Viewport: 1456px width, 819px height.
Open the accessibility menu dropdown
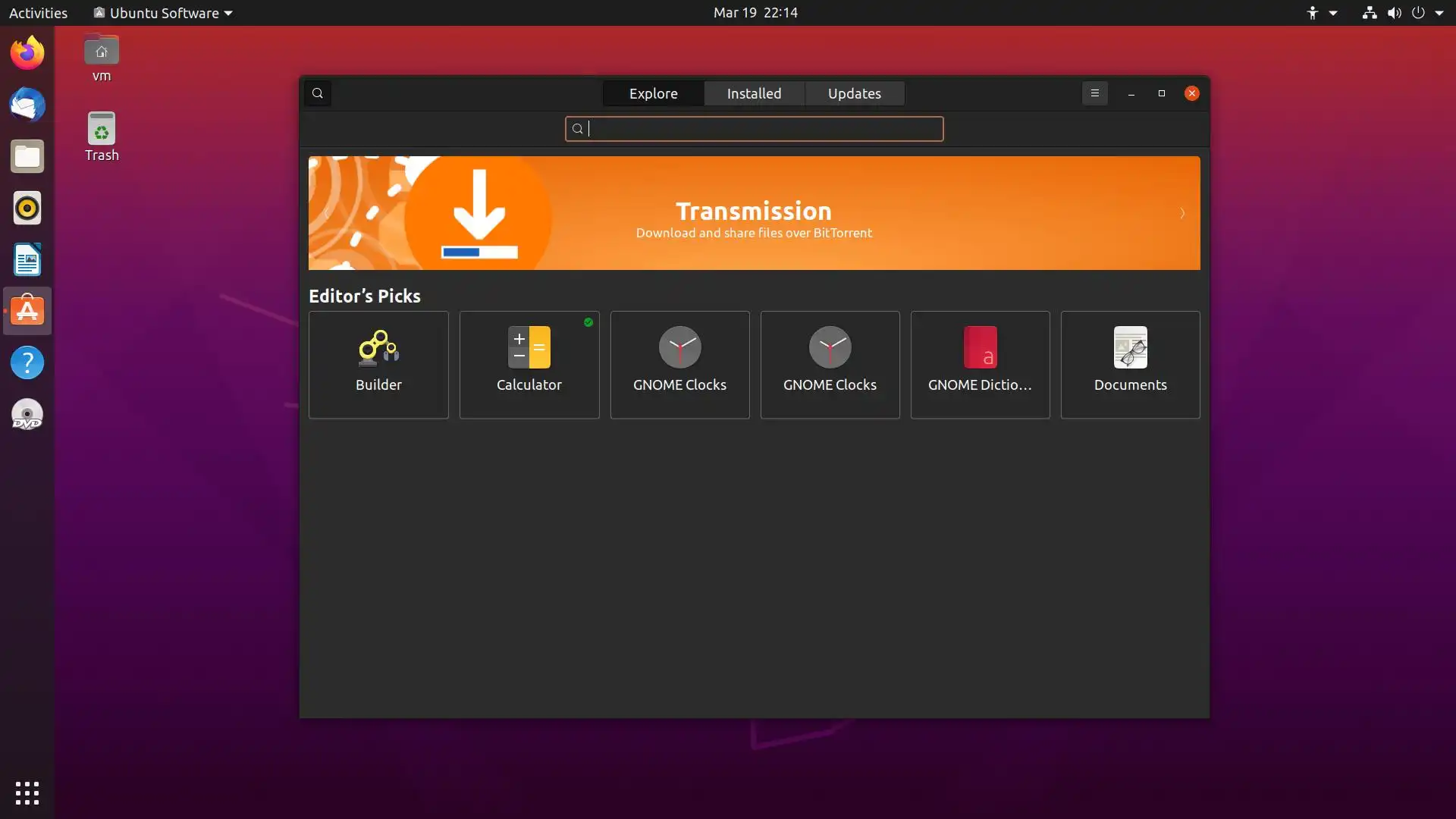click(x=1321, y=13)
